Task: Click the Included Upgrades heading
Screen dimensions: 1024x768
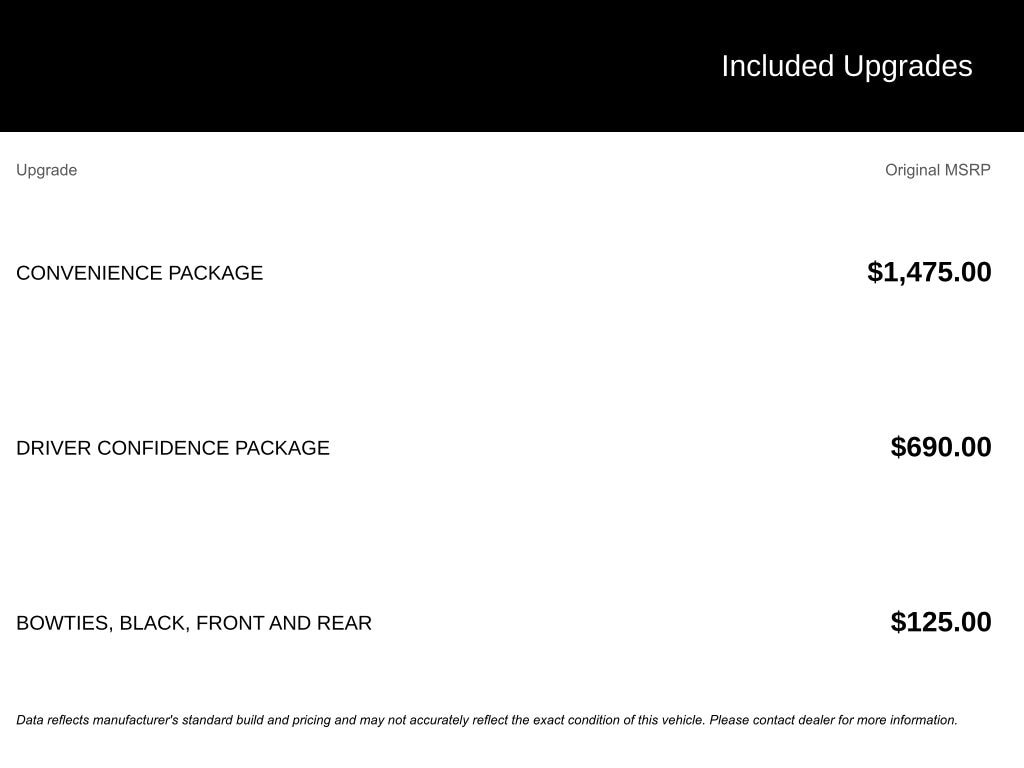Action: coord(846,66)
